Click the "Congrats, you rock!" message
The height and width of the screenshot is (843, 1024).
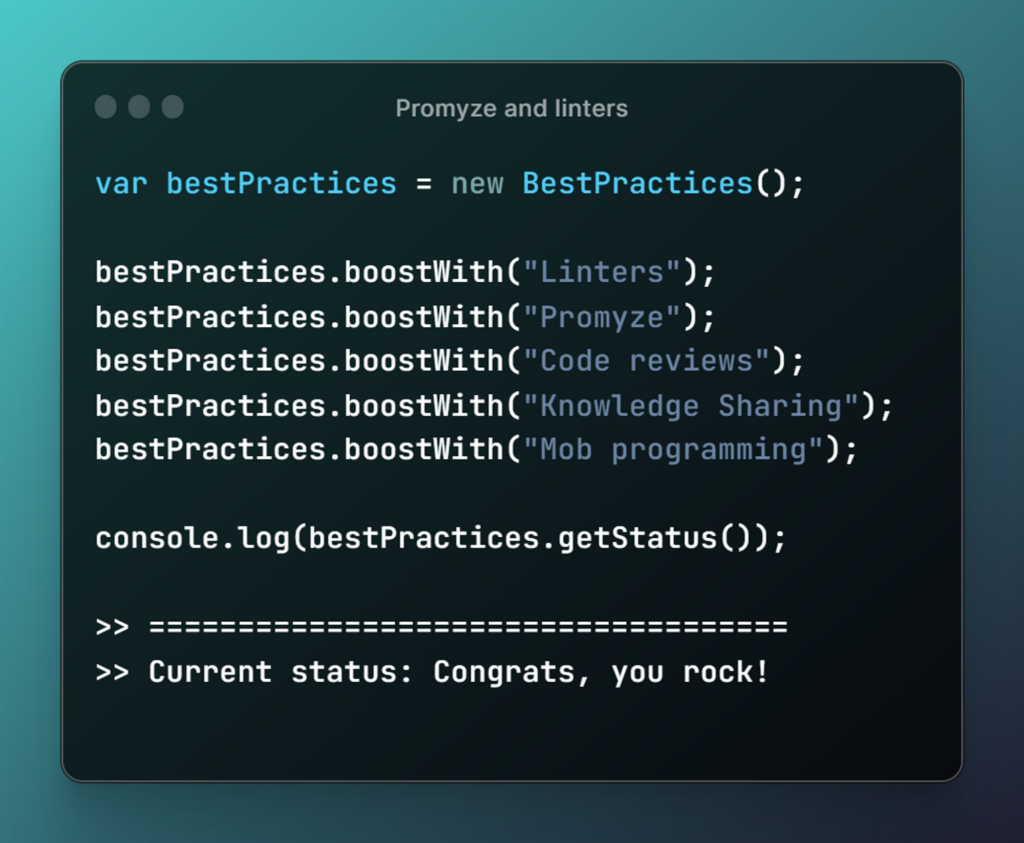tap(601, 671)
